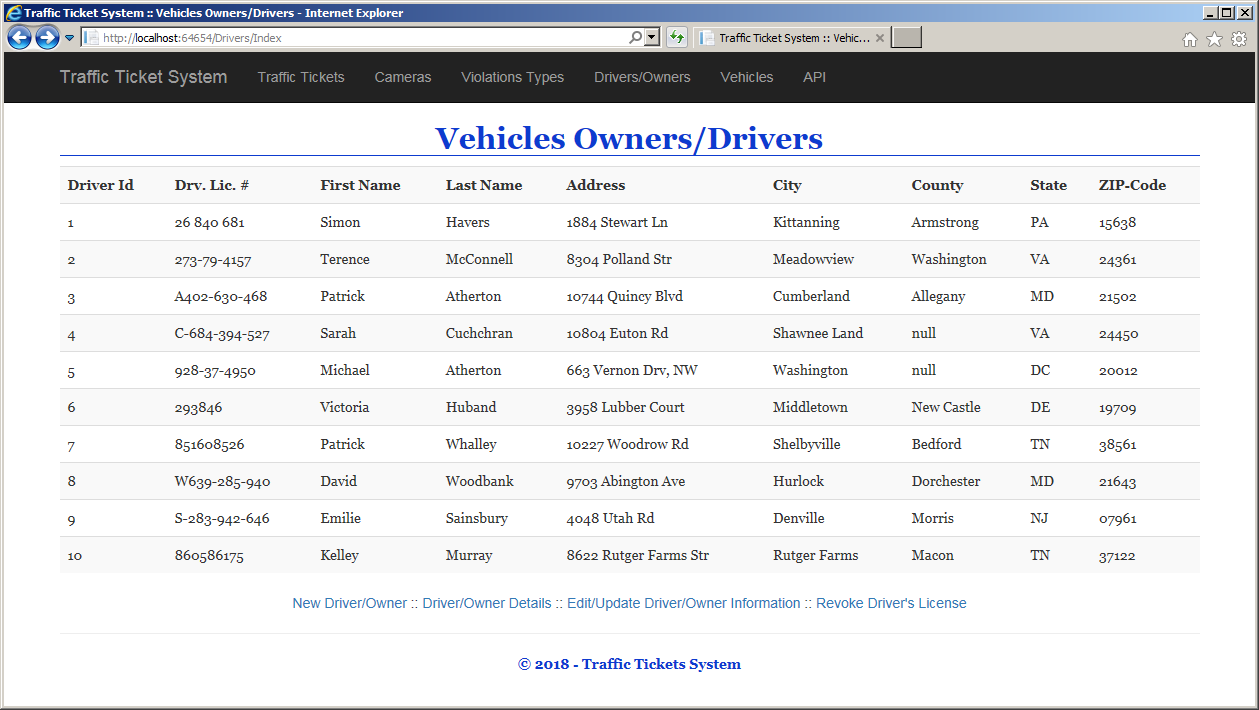1259x710 pixels.
Task: Expand the address bar autocomplete dropdown
Action: (653, 38)
